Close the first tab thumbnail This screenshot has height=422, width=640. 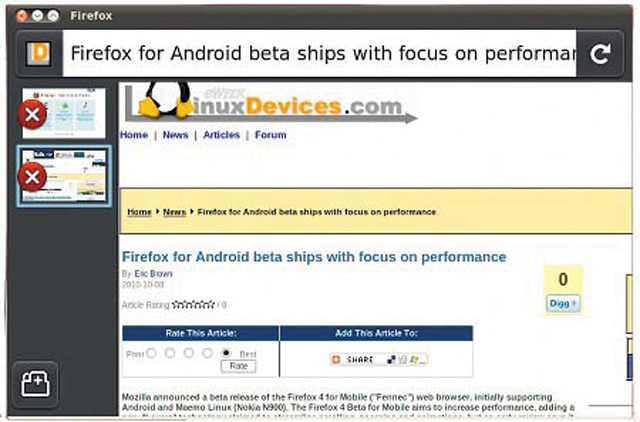tap(32, 115)
